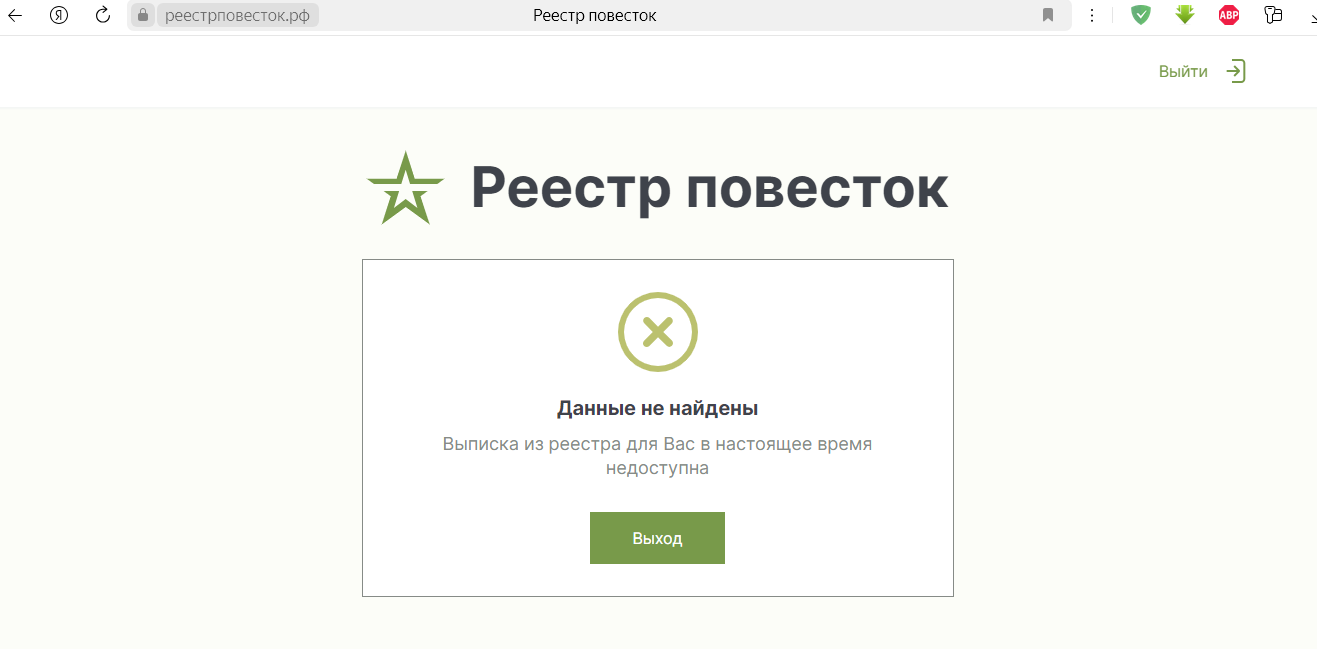
Task: Open the ABP Adblock Plus extension
Action: pos(1229,15)
